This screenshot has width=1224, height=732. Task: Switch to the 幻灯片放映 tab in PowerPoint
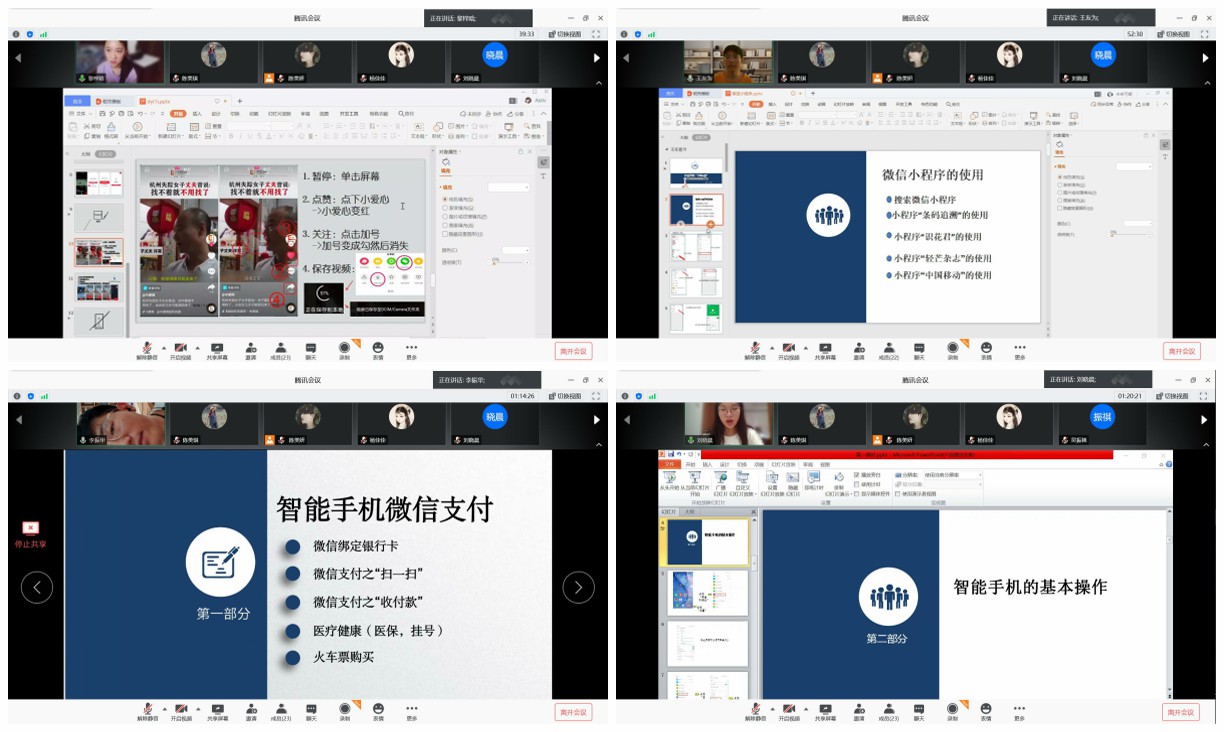coord(783,464)
